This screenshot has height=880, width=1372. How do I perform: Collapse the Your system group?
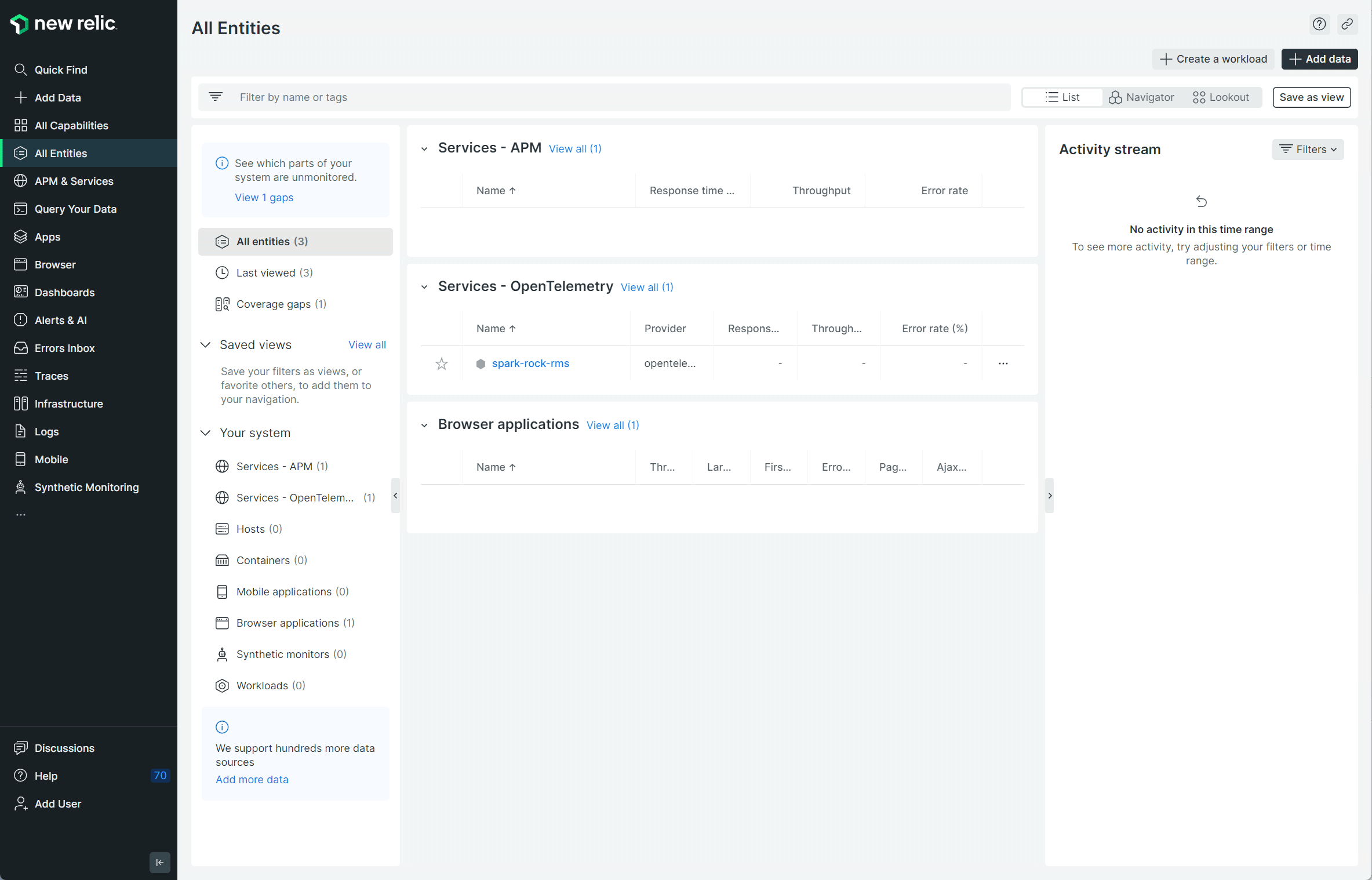[205, 433]
